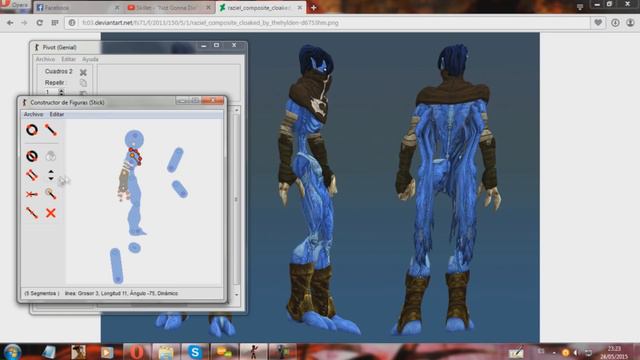Open the downloads icon in browser toolbar
640x360 pixels.
pyautogui.click(x=615, y=23)
